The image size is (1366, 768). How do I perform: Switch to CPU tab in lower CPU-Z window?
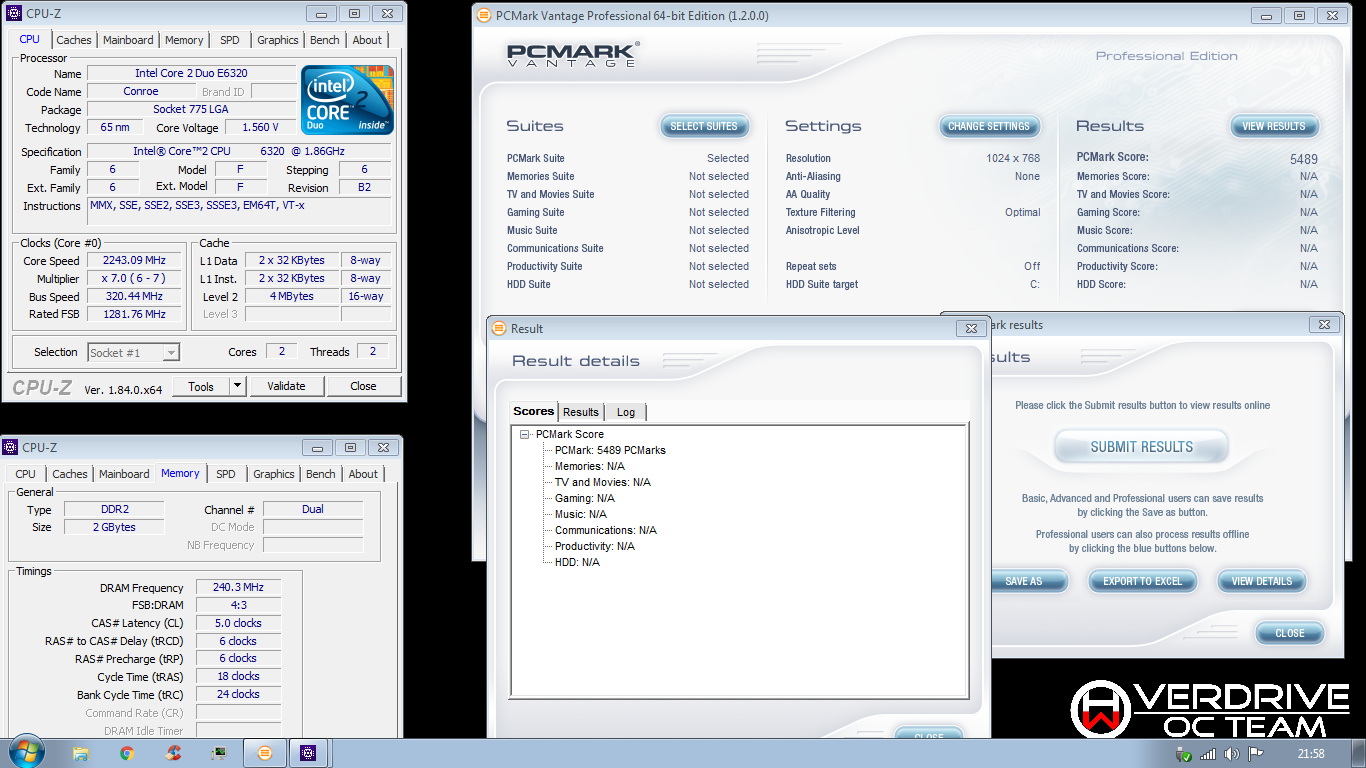point(26,474)
